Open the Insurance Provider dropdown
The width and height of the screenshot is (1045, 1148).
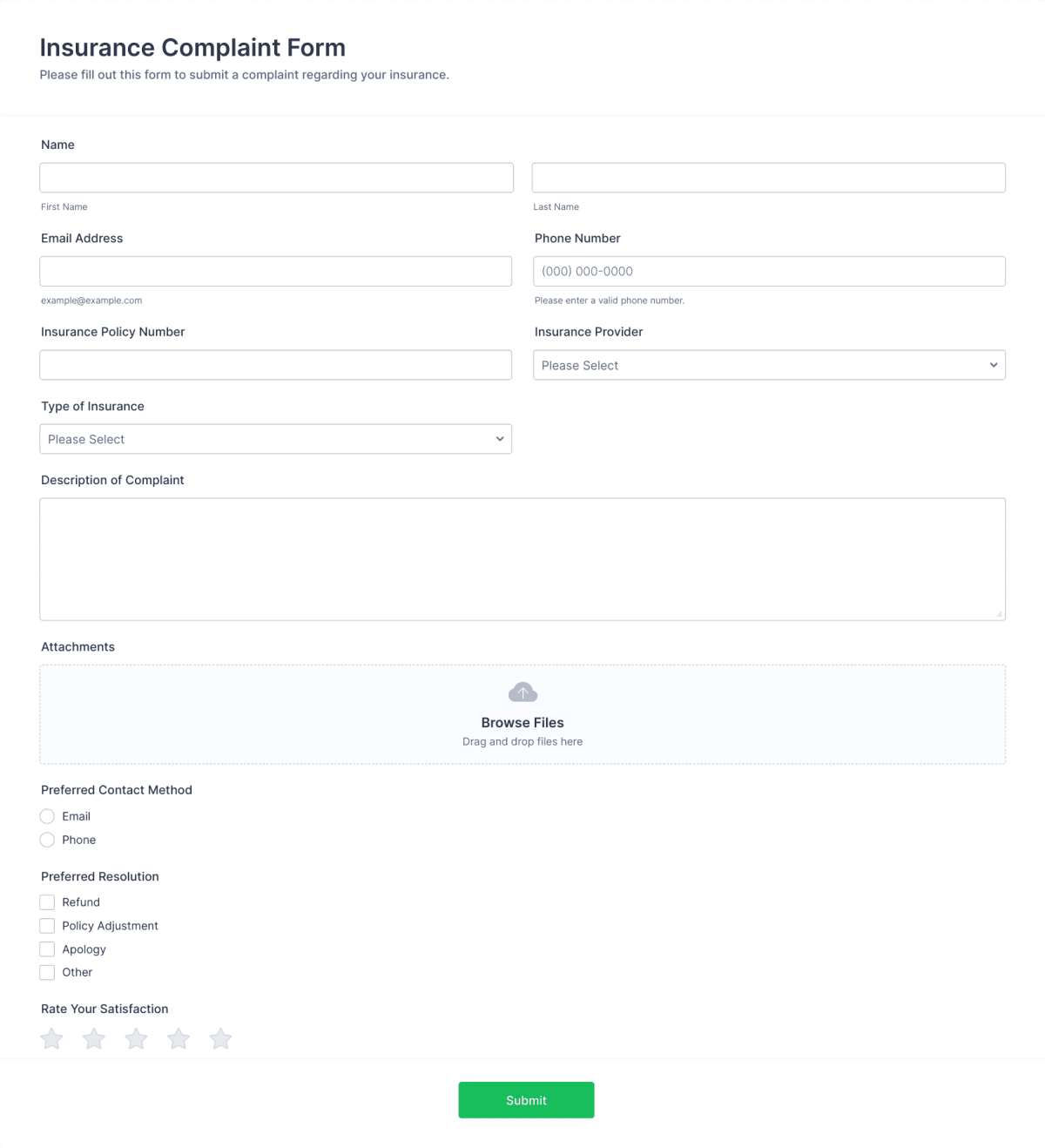click(x=769, y=365)
